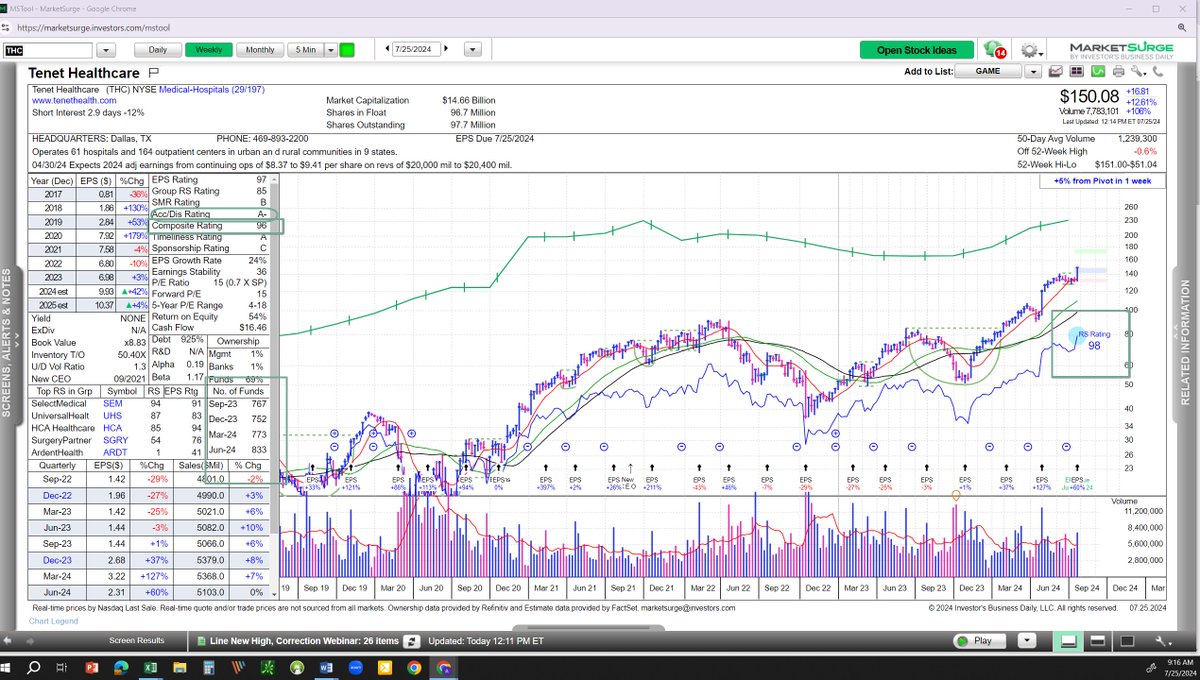Open the UHS symbol link for UniversalHealt
1200x680 pixels.
113,414
